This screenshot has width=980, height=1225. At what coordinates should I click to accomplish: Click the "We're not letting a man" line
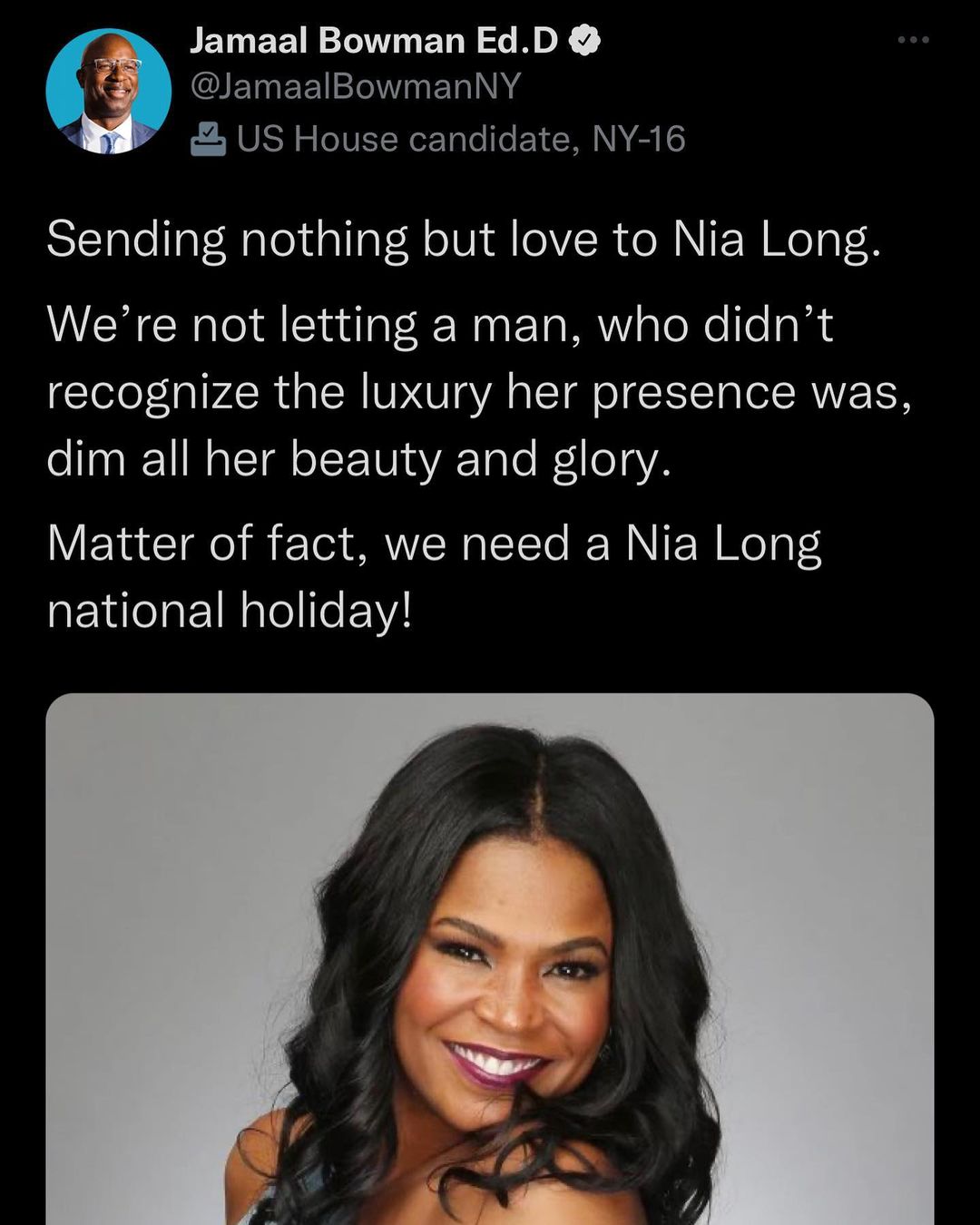coord(440,325)
